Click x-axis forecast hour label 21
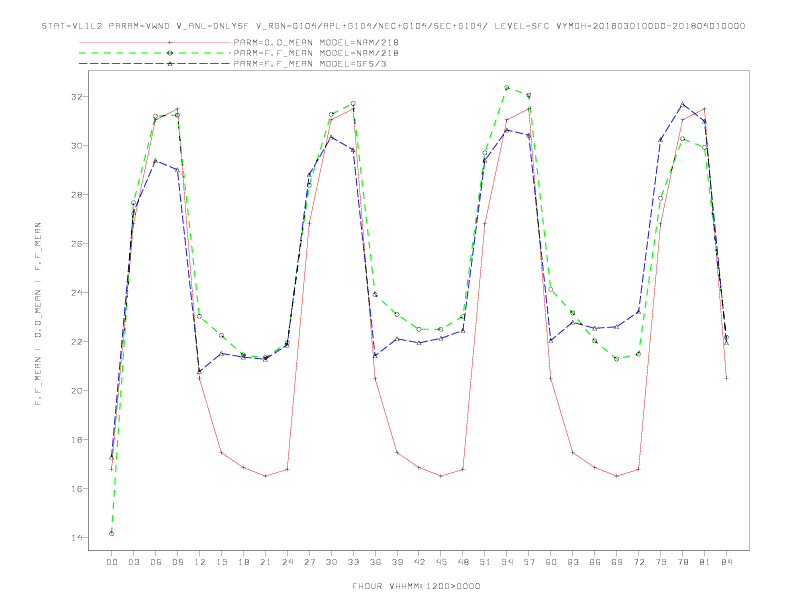The width and height of the screenshot is (792, 612). pos(265,562)
